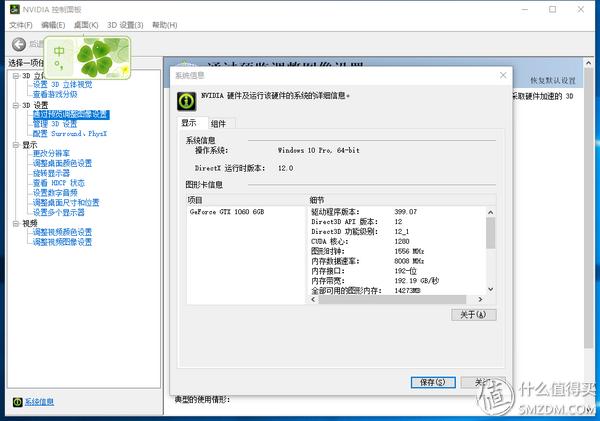Select 调整桌面尺寸和位置 in tree
600x421 pixels.
point(66,202)
